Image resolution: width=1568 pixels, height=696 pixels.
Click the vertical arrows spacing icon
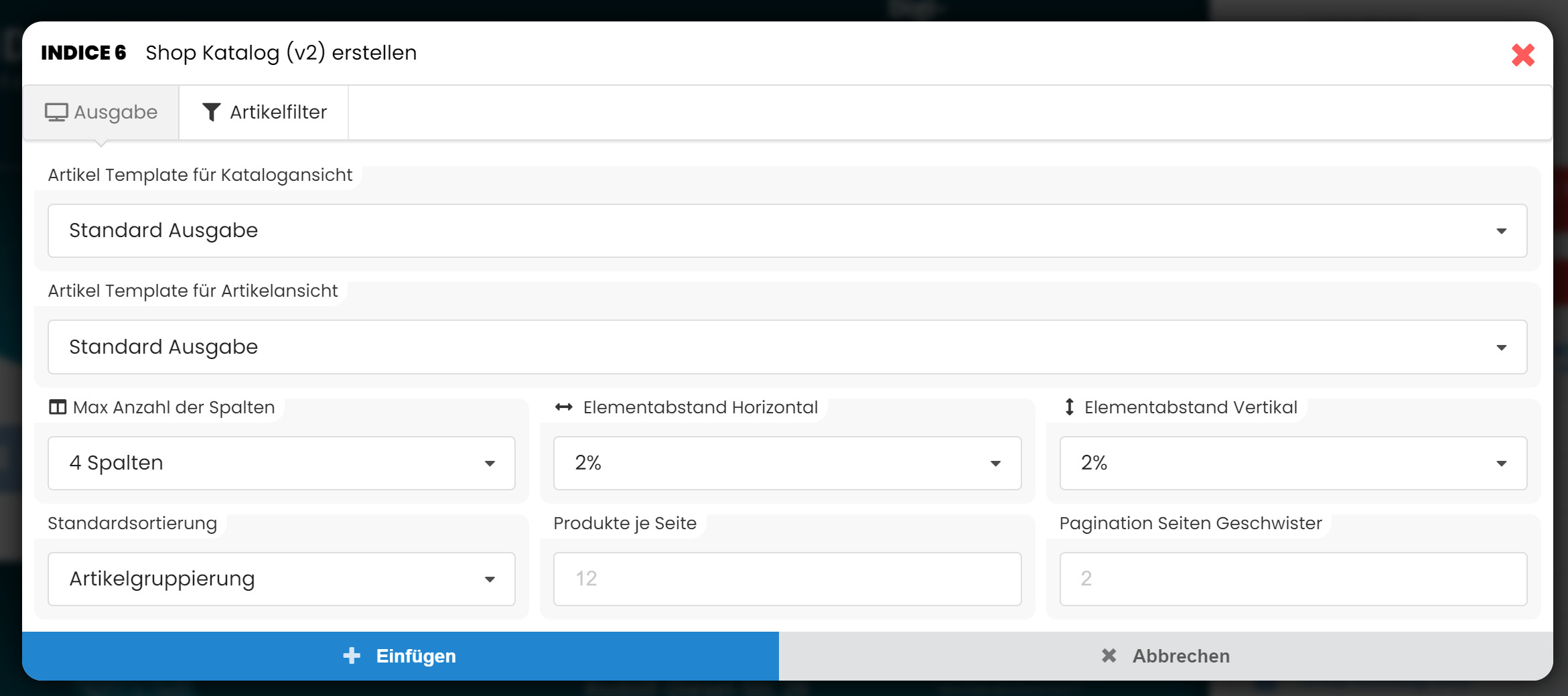[1070, 407]
